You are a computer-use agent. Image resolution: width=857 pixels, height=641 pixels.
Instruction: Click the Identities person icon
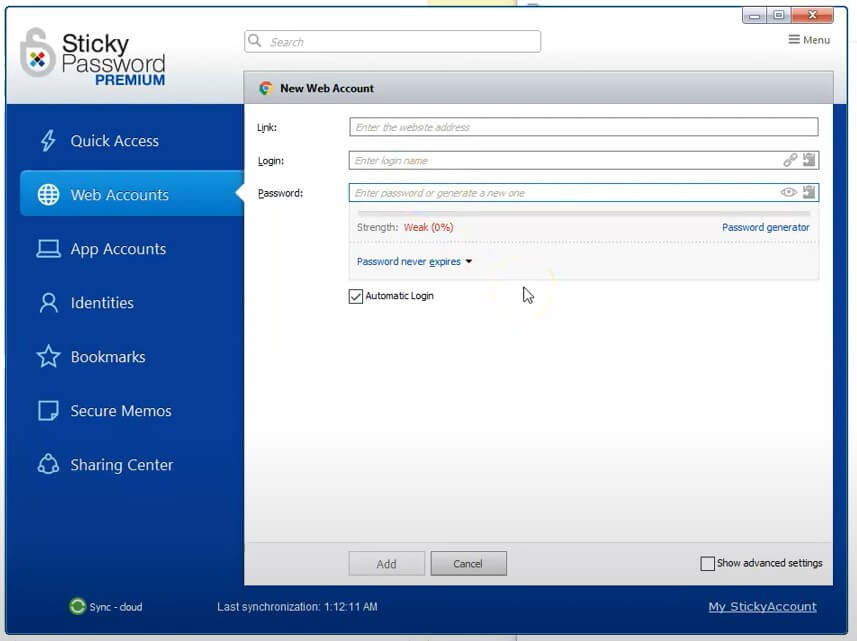coord(48,303)
